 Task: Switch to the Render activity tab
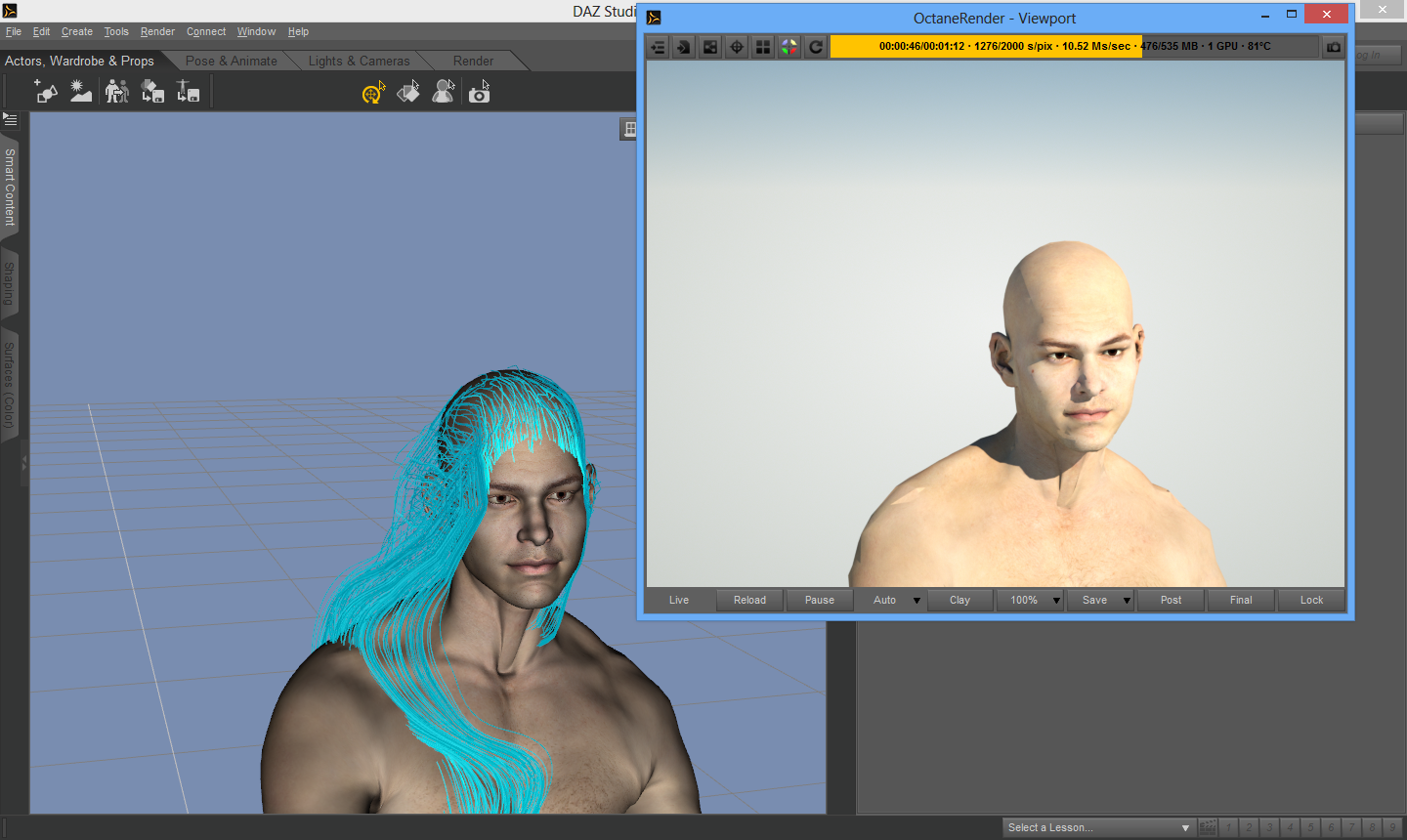coord(473,61)
